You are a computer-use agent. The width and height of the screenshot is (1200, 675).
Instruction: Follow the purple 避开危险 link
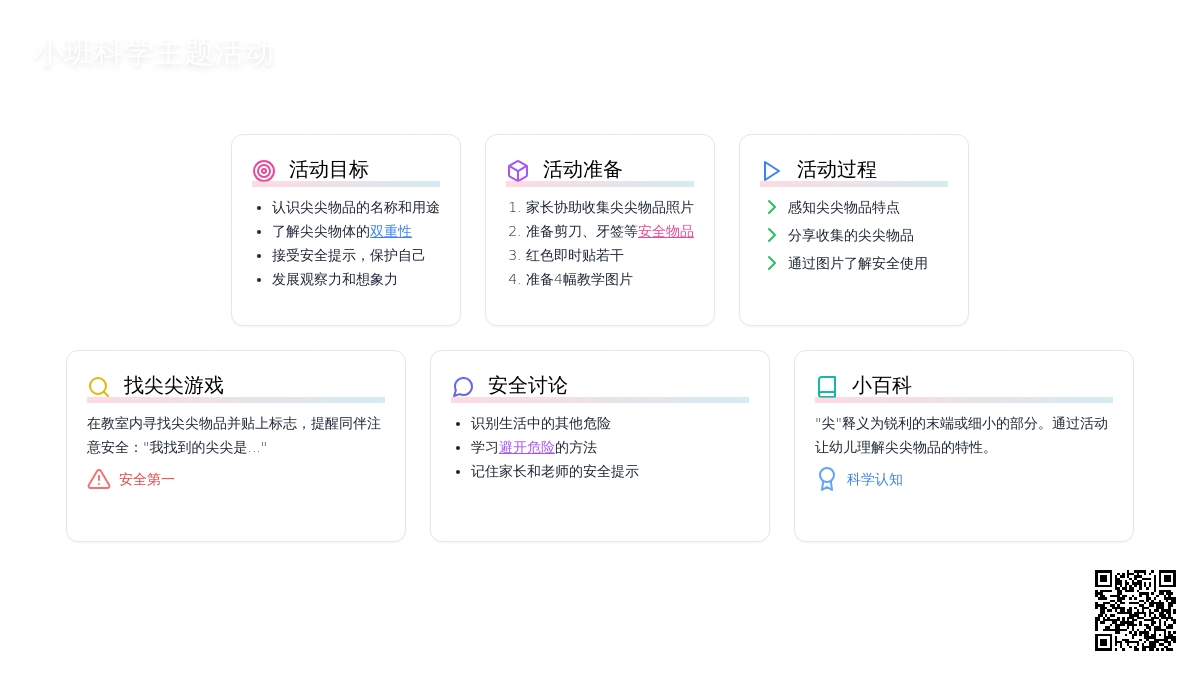click(x=527, y=447)
